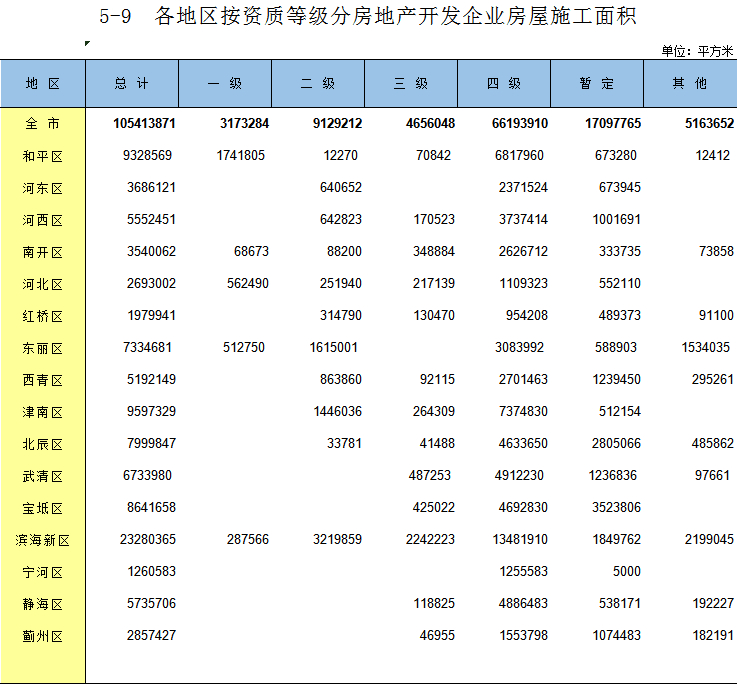Click cell value 5000

[627, 571]
